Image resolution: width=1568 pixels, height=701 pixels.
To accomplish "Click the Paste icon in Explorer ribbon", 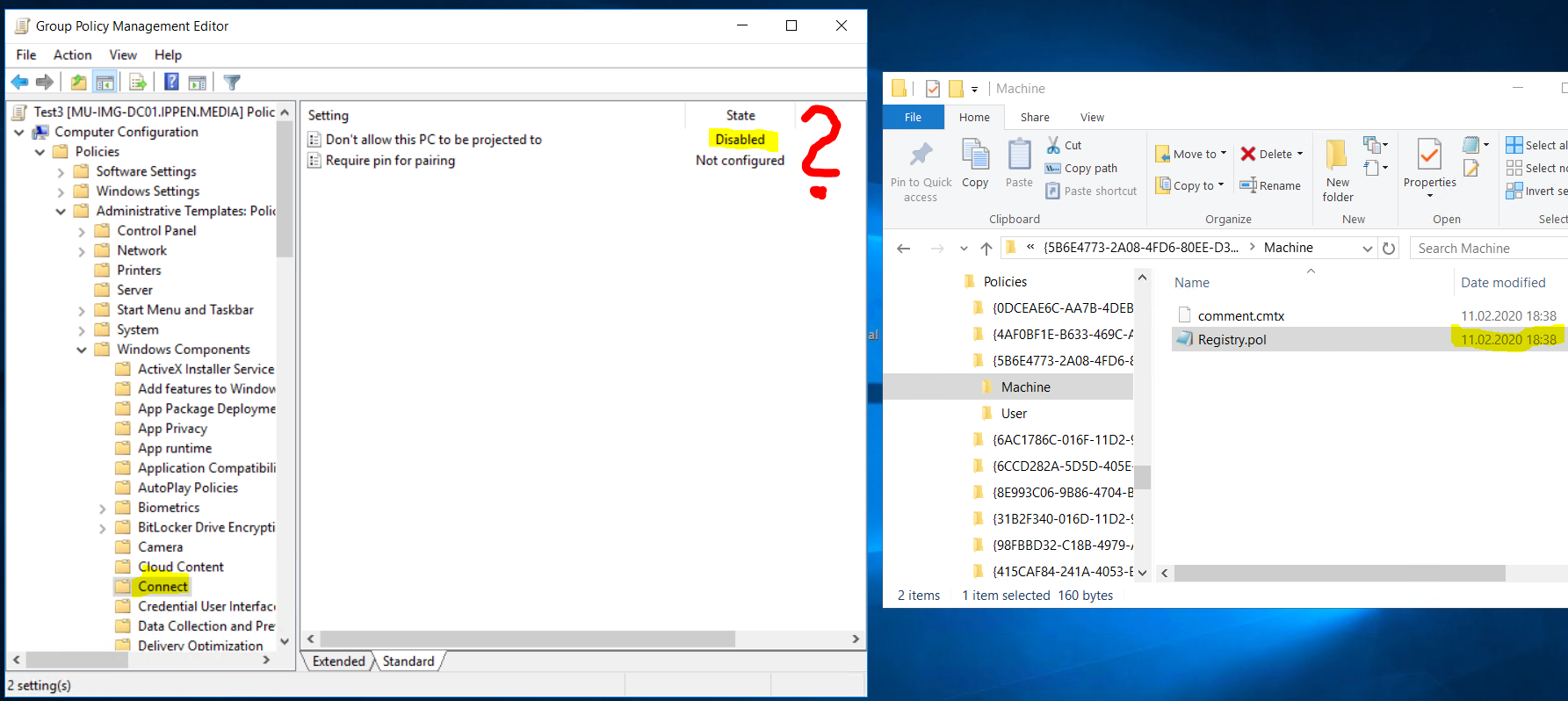I will 1019,154.
